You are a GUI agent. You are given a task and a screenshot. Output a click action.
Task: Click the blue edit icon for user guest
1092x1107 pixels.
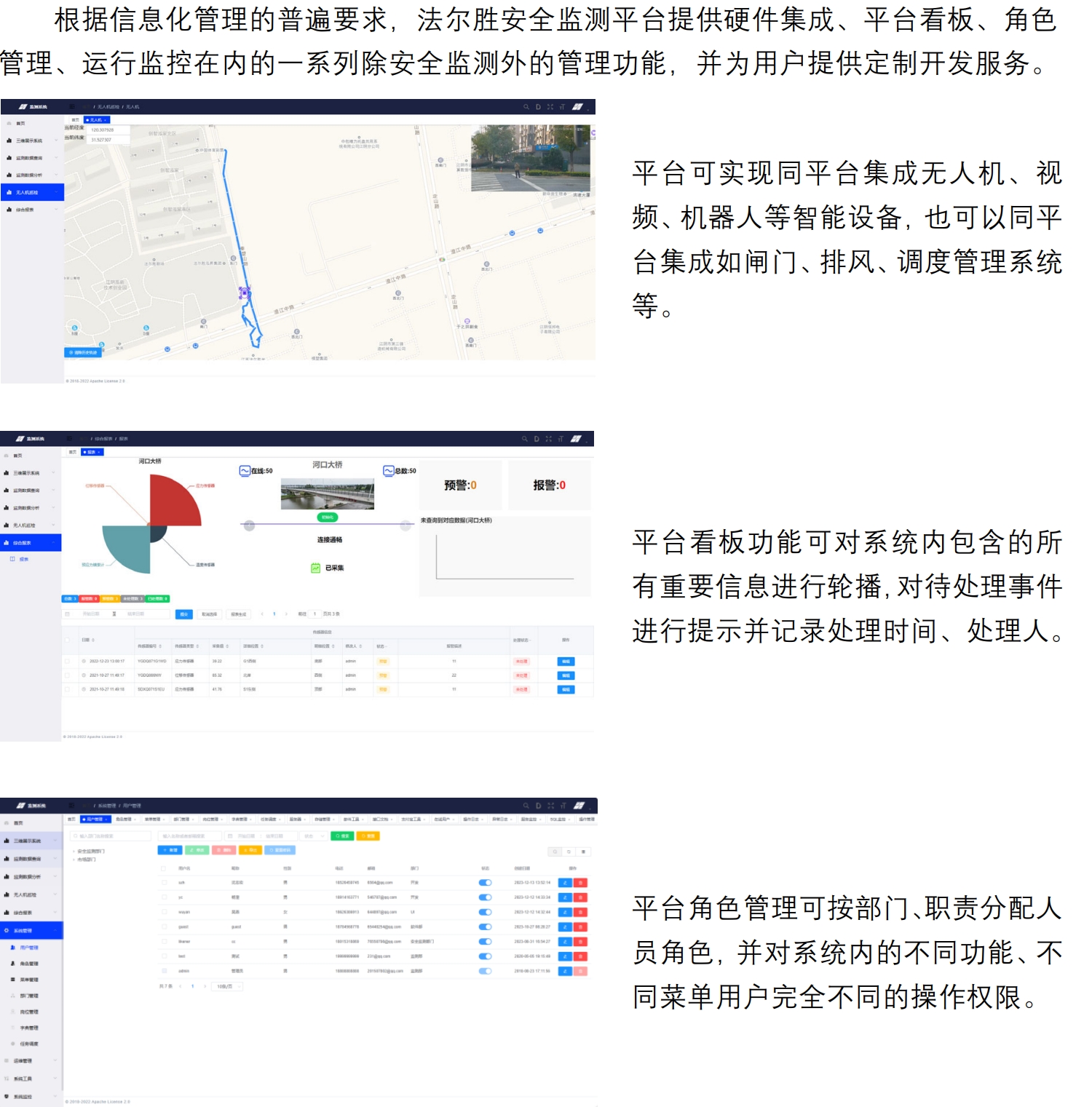[565, 927]
